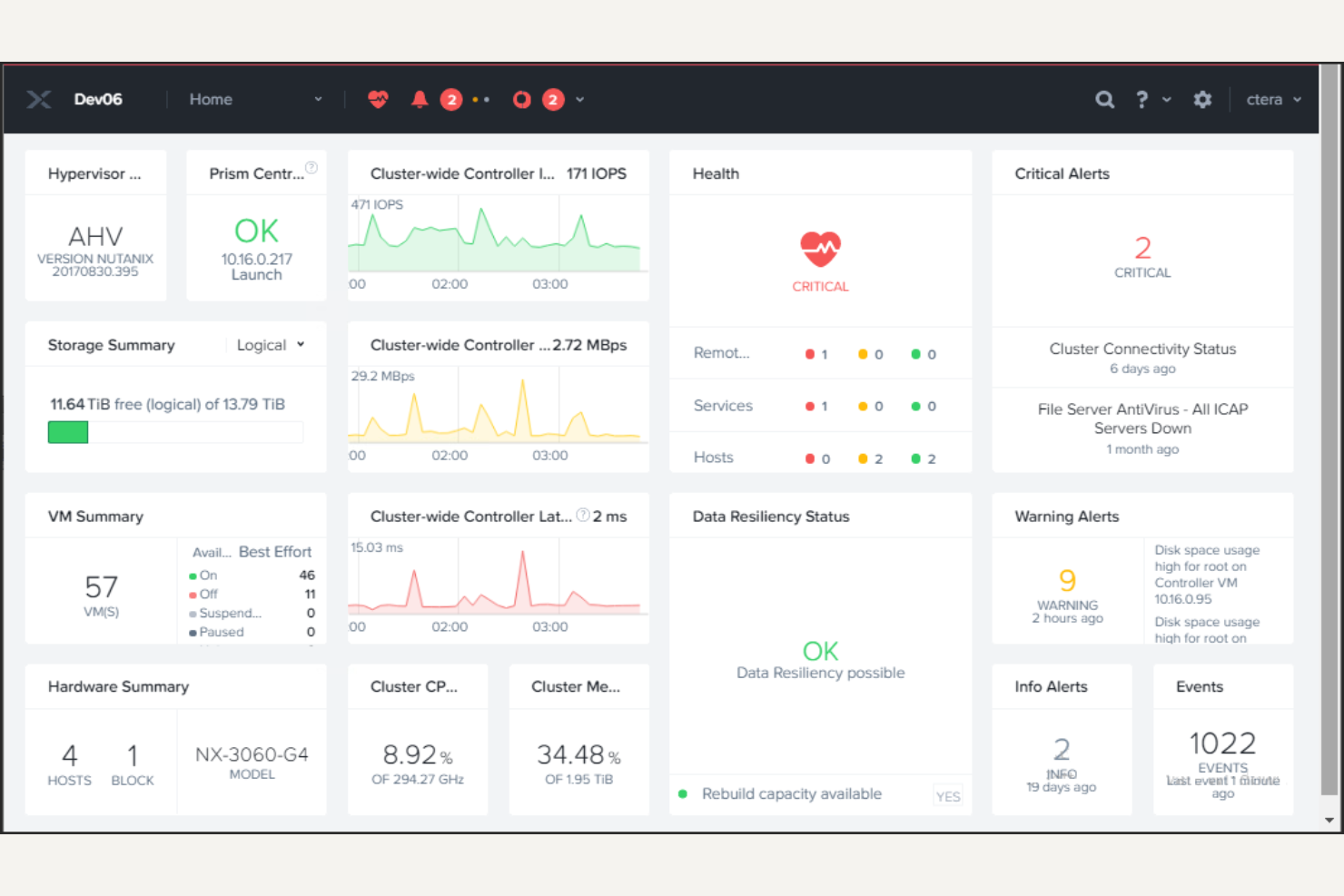Click the storage usage progress bar
The width and height of the screenshot is (1344, 896).
pyautogui.click(x=174, y=432)
